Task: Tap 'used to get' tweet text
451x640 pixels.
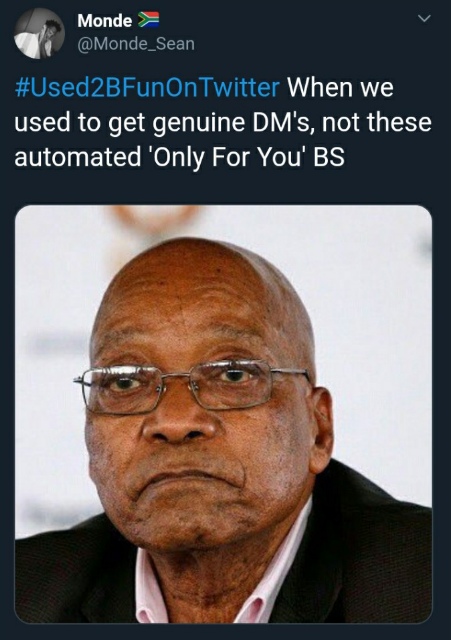Action: [x=80, y=122]
